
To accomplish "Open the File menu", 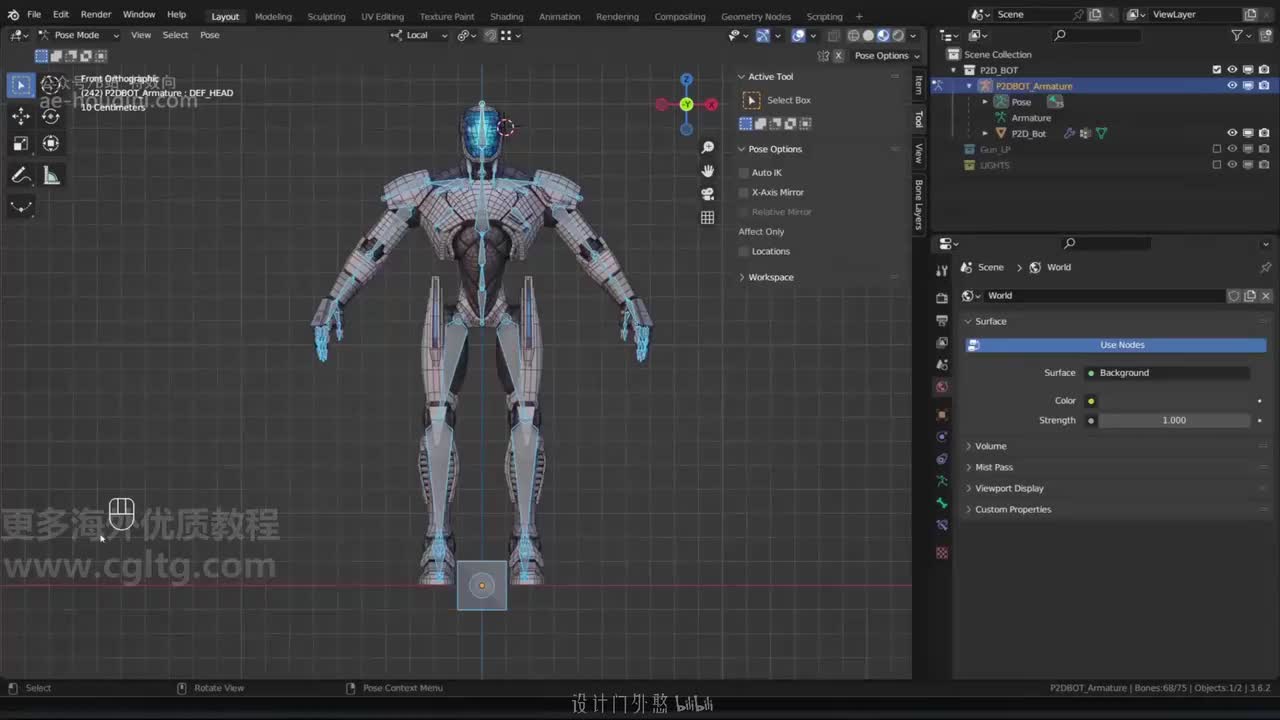I will click(34, 15).
